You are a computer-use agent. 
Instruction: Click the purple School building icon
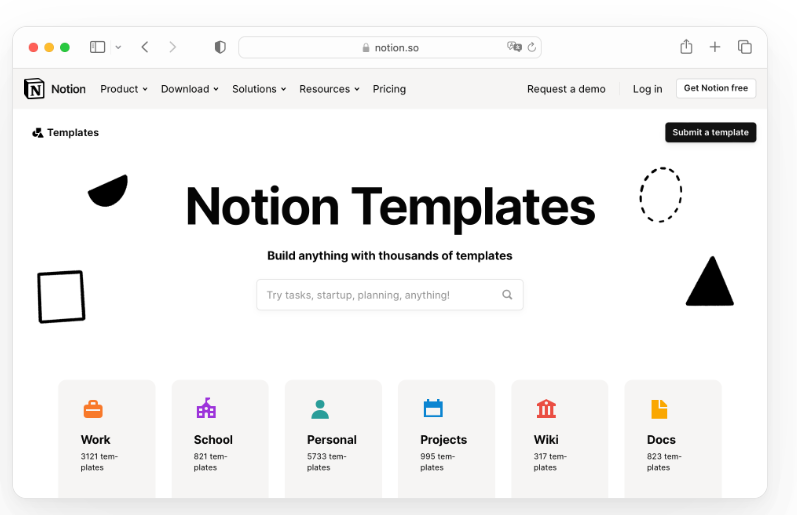coord(206,408)
